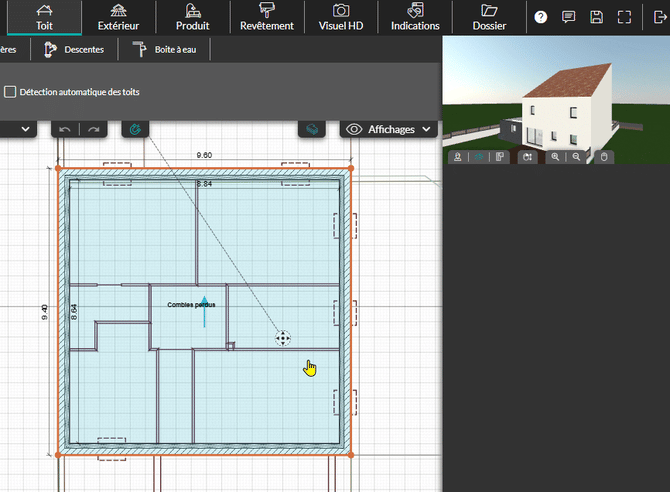Image resolution: width=670 pixels, height=492 pixels.
Task: Open the Toit tab
Action: [x=44, y=18]
